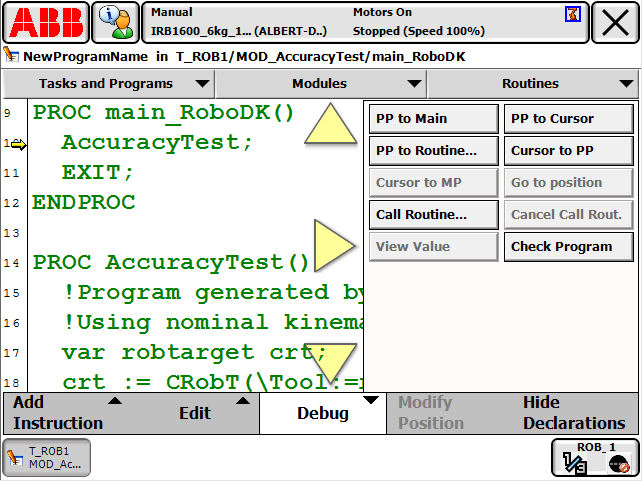642x482 pixels.
Task: Click PP to Routine...
Action: (434, 151)
